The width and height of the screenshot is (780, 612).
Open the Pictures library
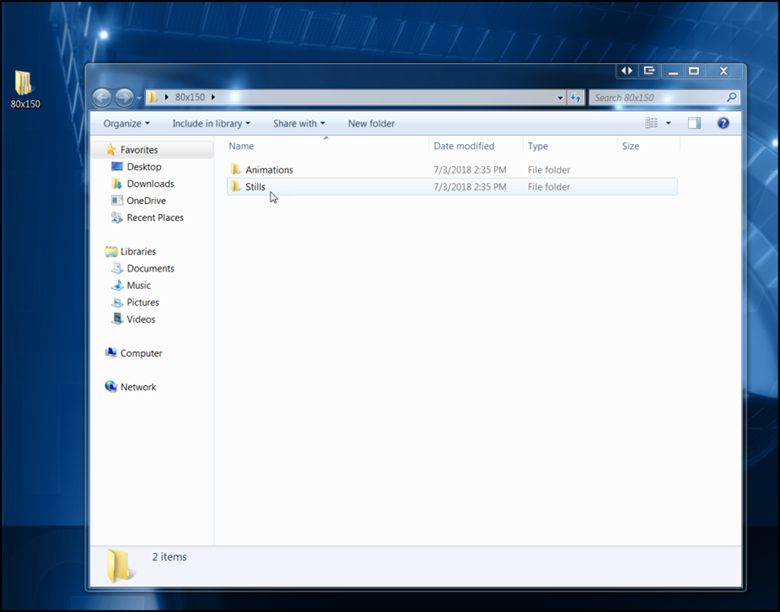pyautogui.click(x=143, y=302)
